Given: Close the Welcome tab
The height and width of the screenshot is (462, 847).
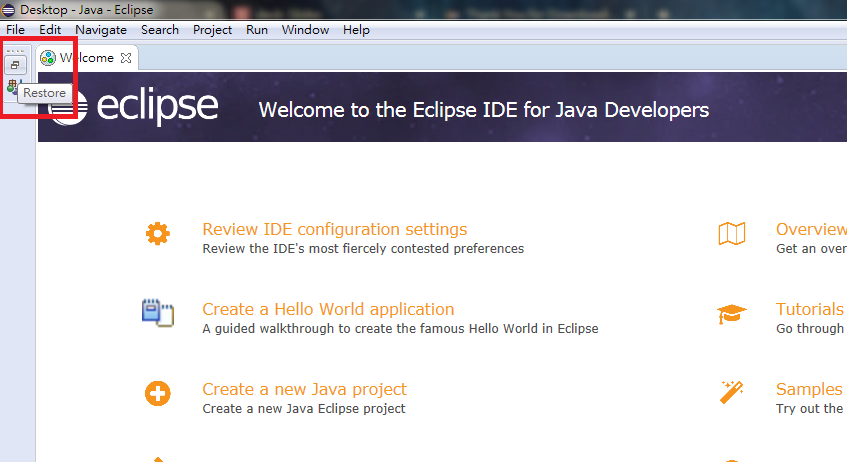Looking at the screenshot, I should pos(126,58).
